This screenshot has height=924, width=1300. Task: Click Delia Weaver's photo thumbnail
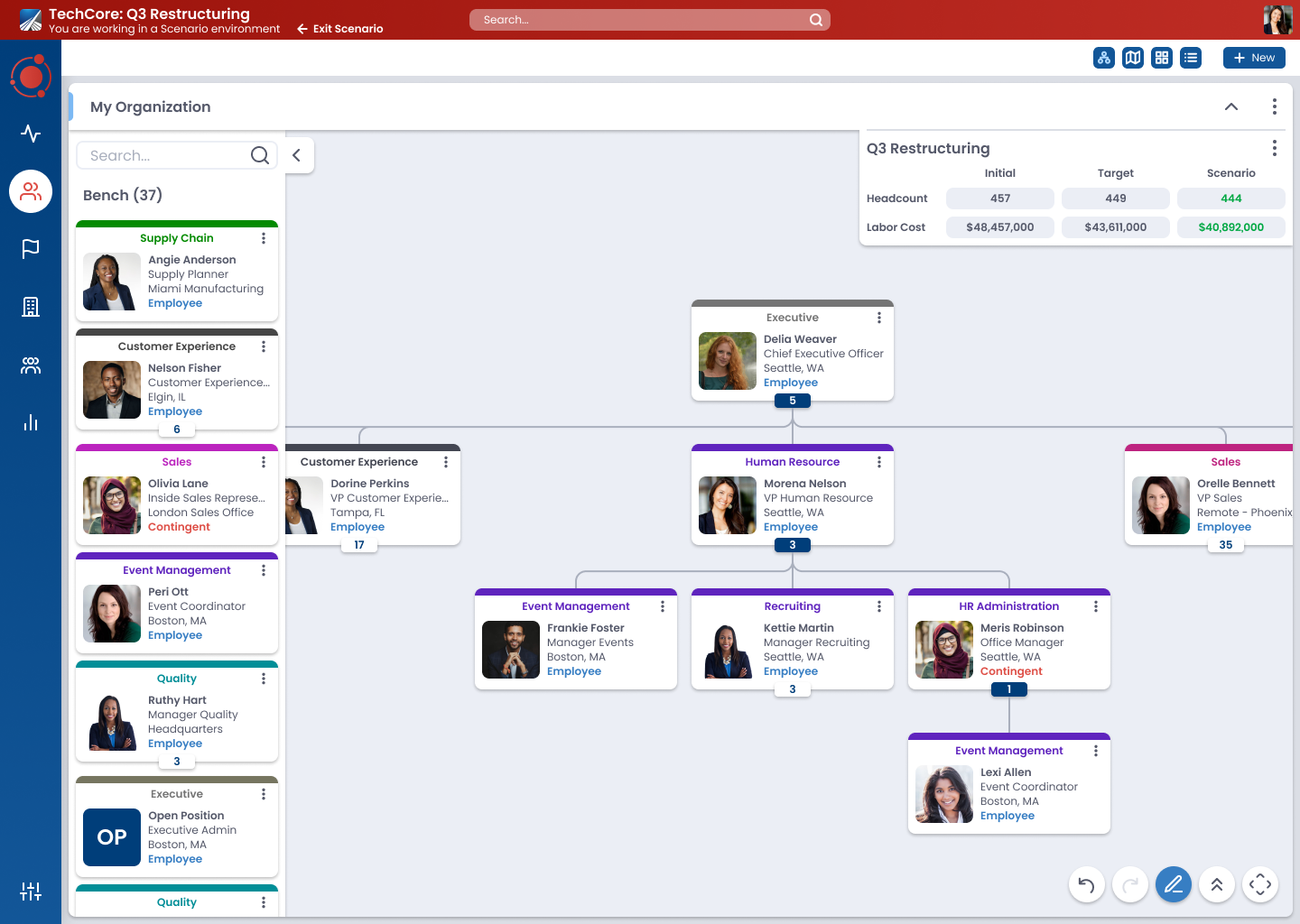click(728, 361)
